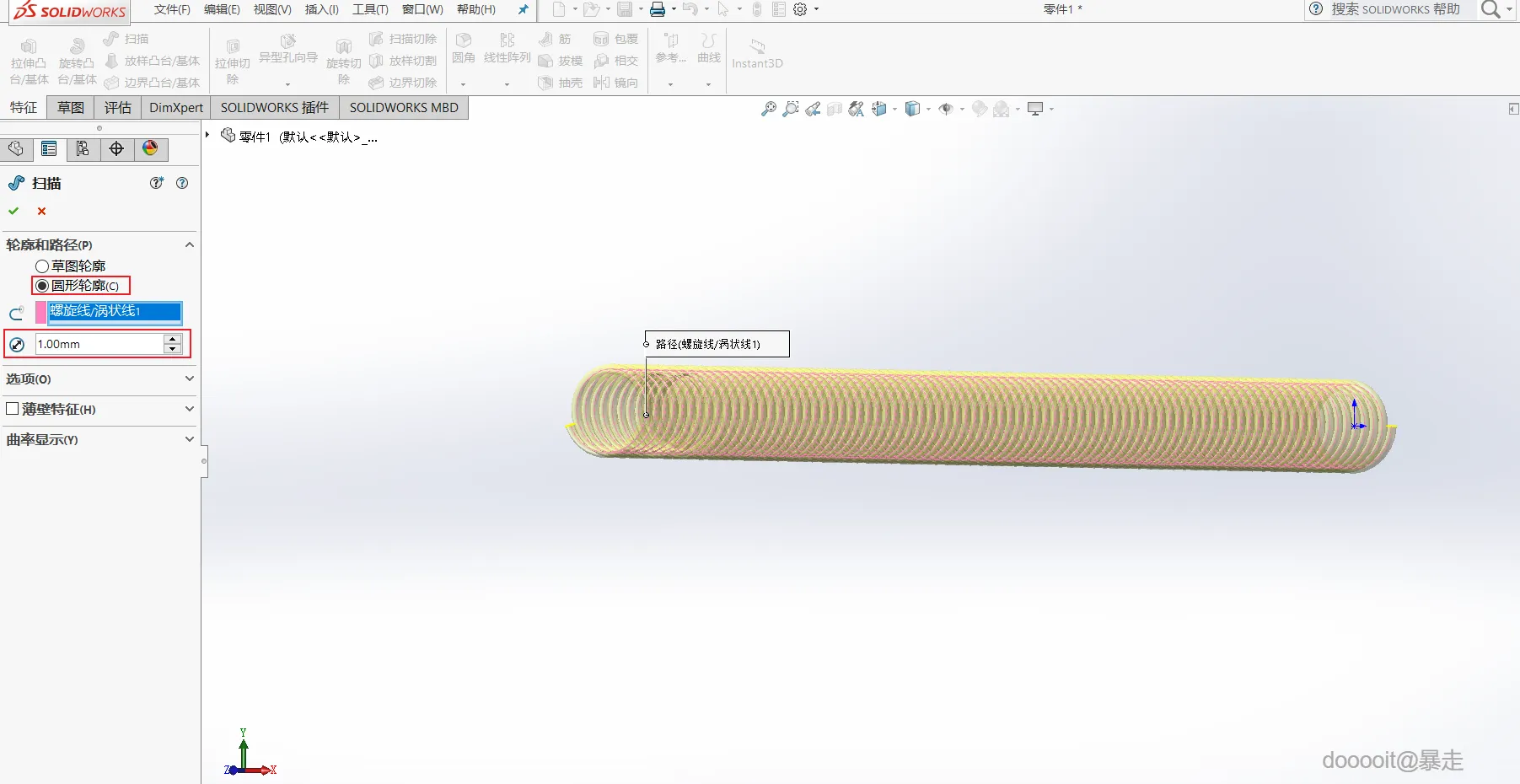The image size is (1520, 784).
Task: Open the 线性阵列 dropdown arrow
Action: pos(507,84)
